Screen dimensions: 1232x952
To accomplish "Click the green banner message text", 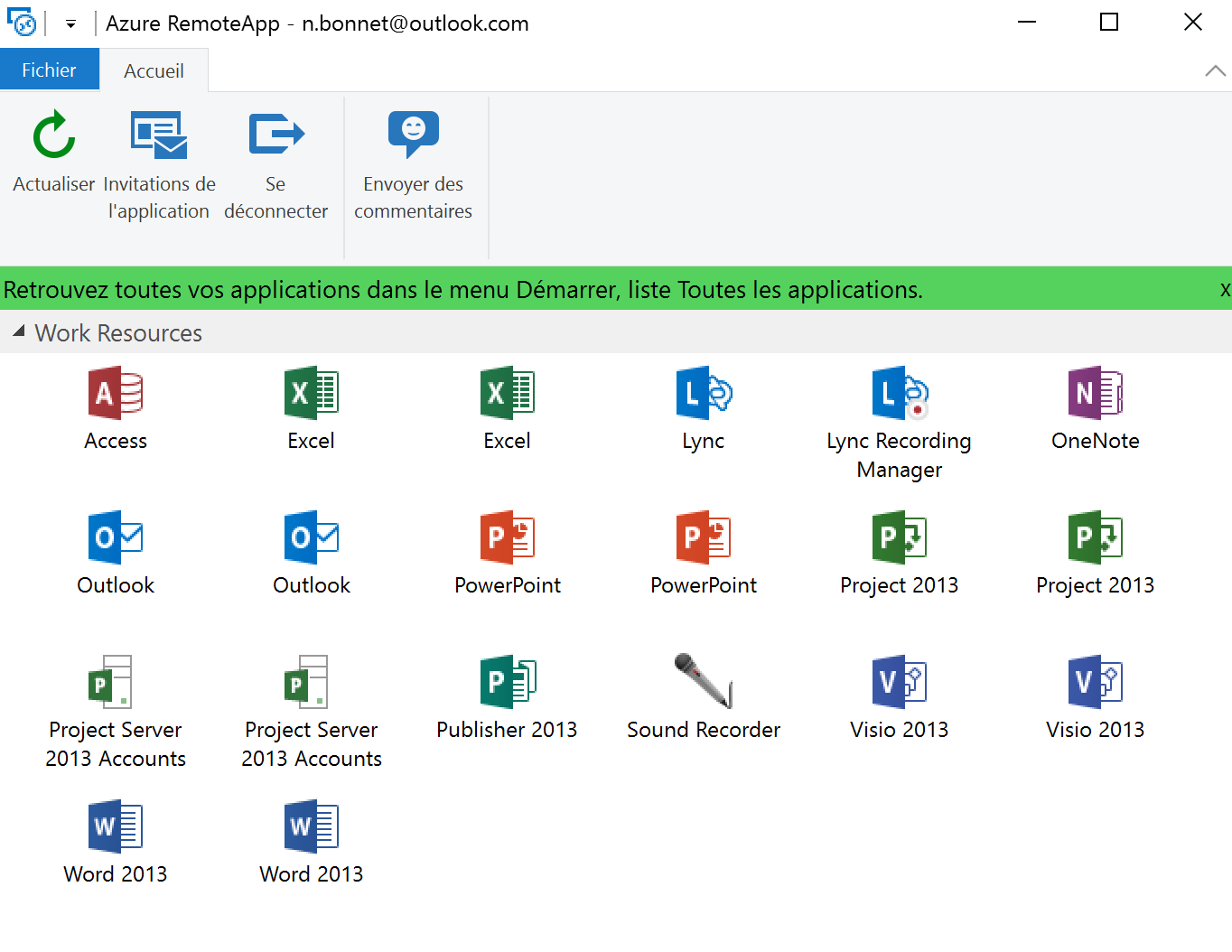I will 462,290.
